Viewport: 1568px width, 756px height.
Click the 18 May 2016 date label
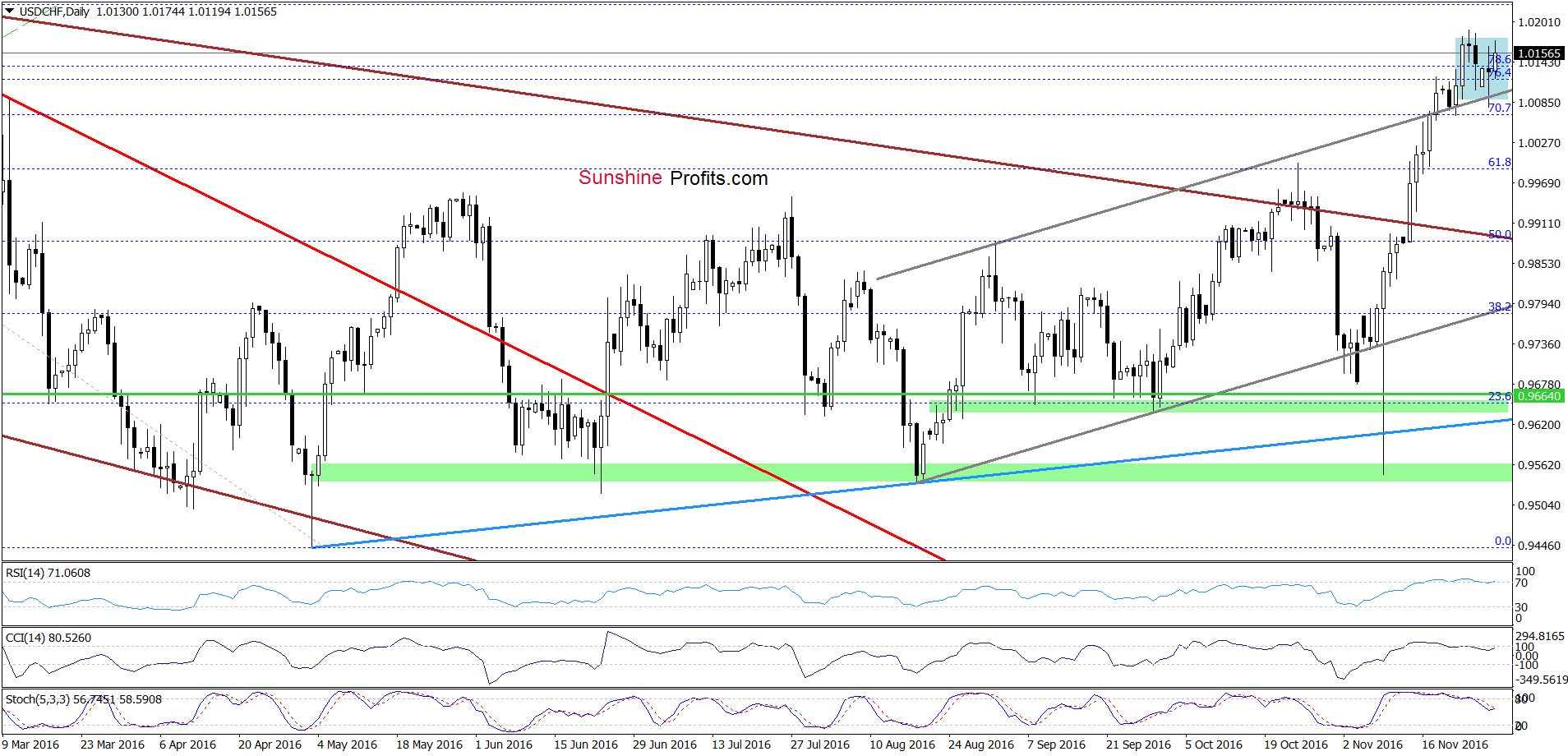[429, 744]
